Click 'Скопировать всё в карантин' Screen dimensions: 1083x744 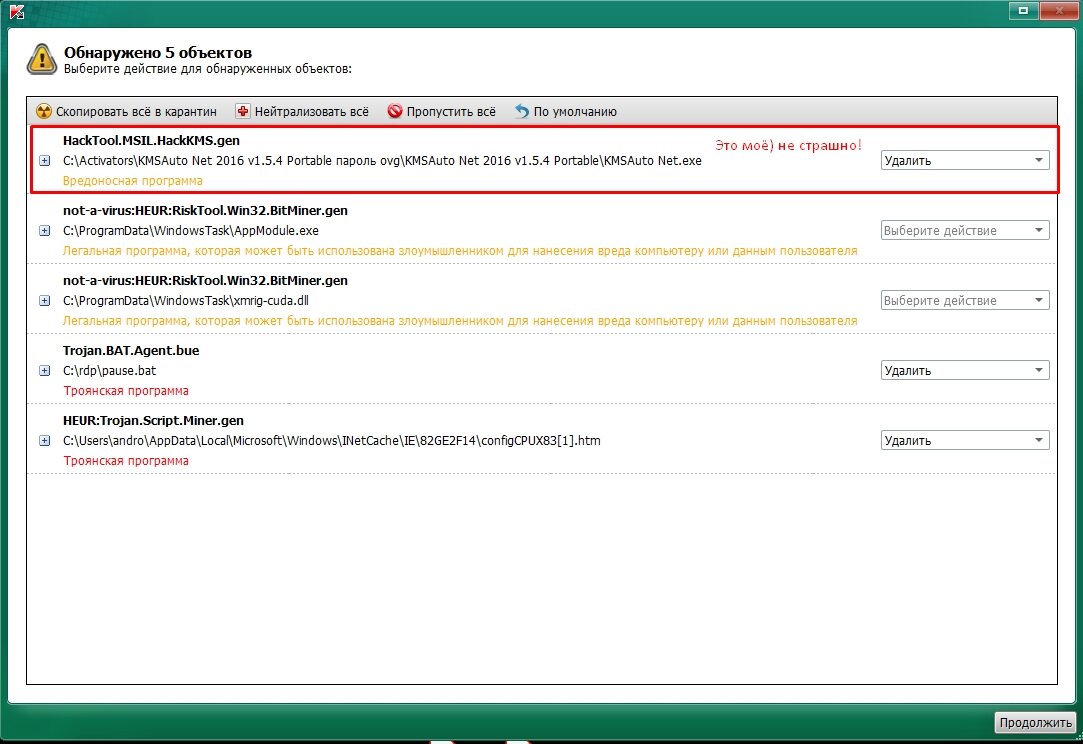136,112
